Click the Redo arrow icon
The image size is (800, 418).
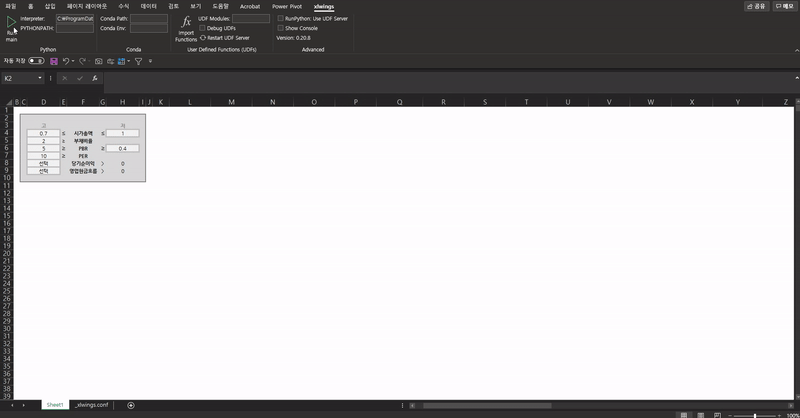click(82, 61)
